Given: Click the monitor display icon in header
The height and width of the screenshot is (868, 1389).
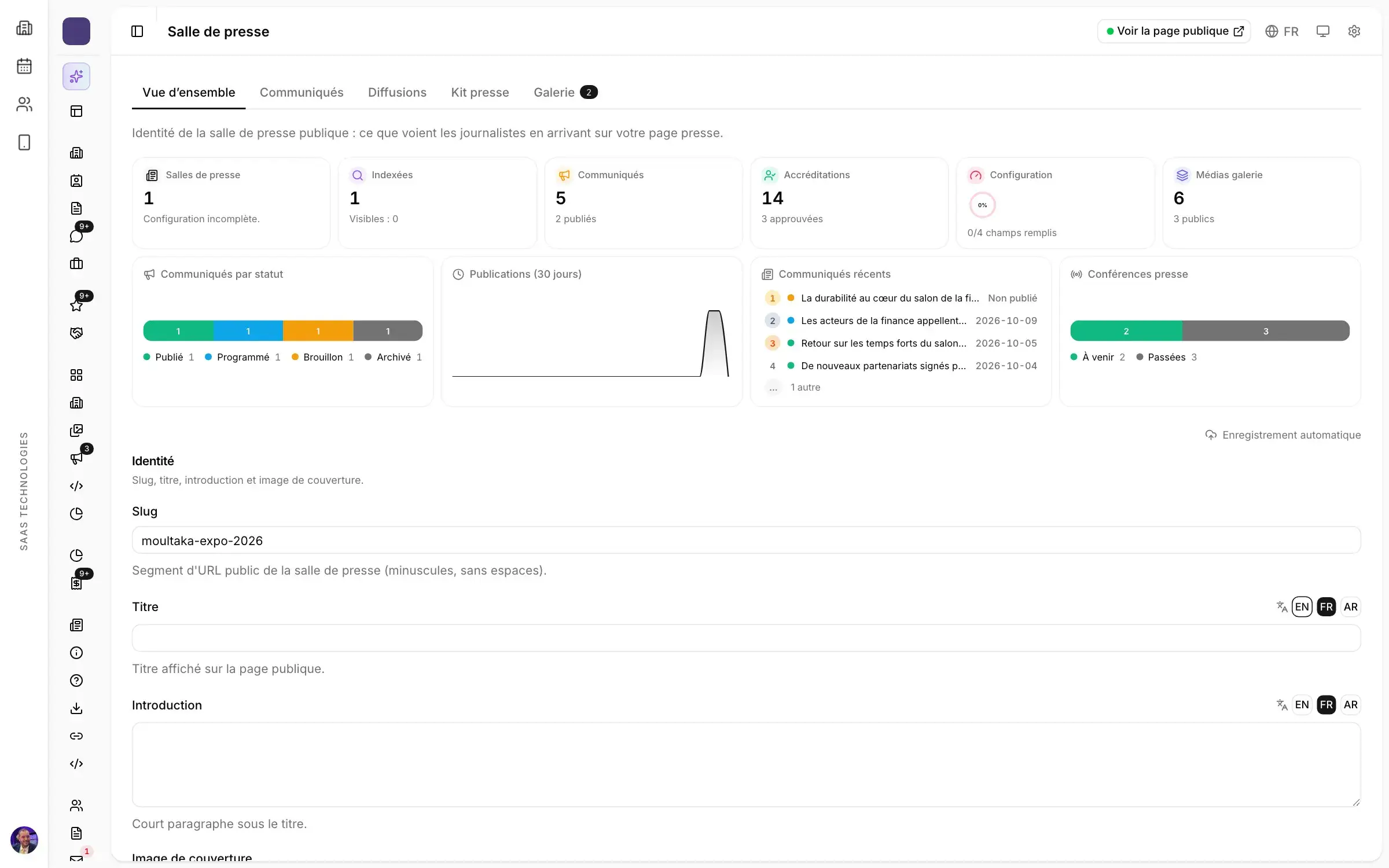Looking at the screenshot, I should (x=1323, y=31).
